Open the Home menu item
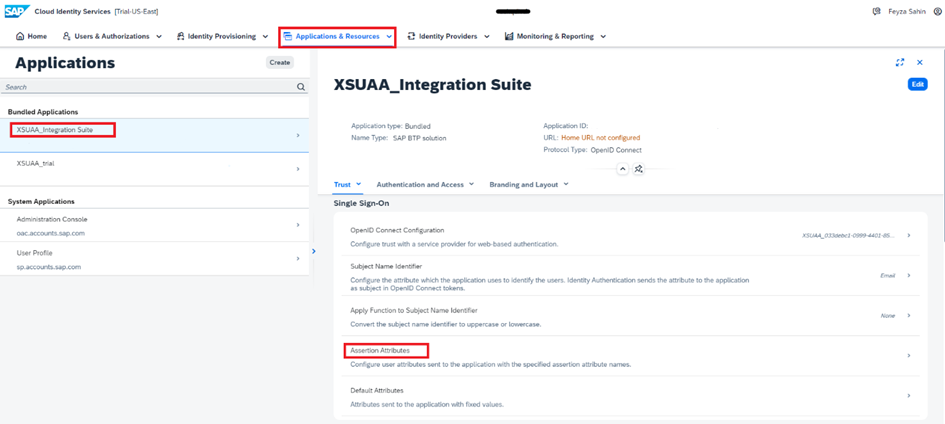Viewport: 945px width, 424px height. 31,36
